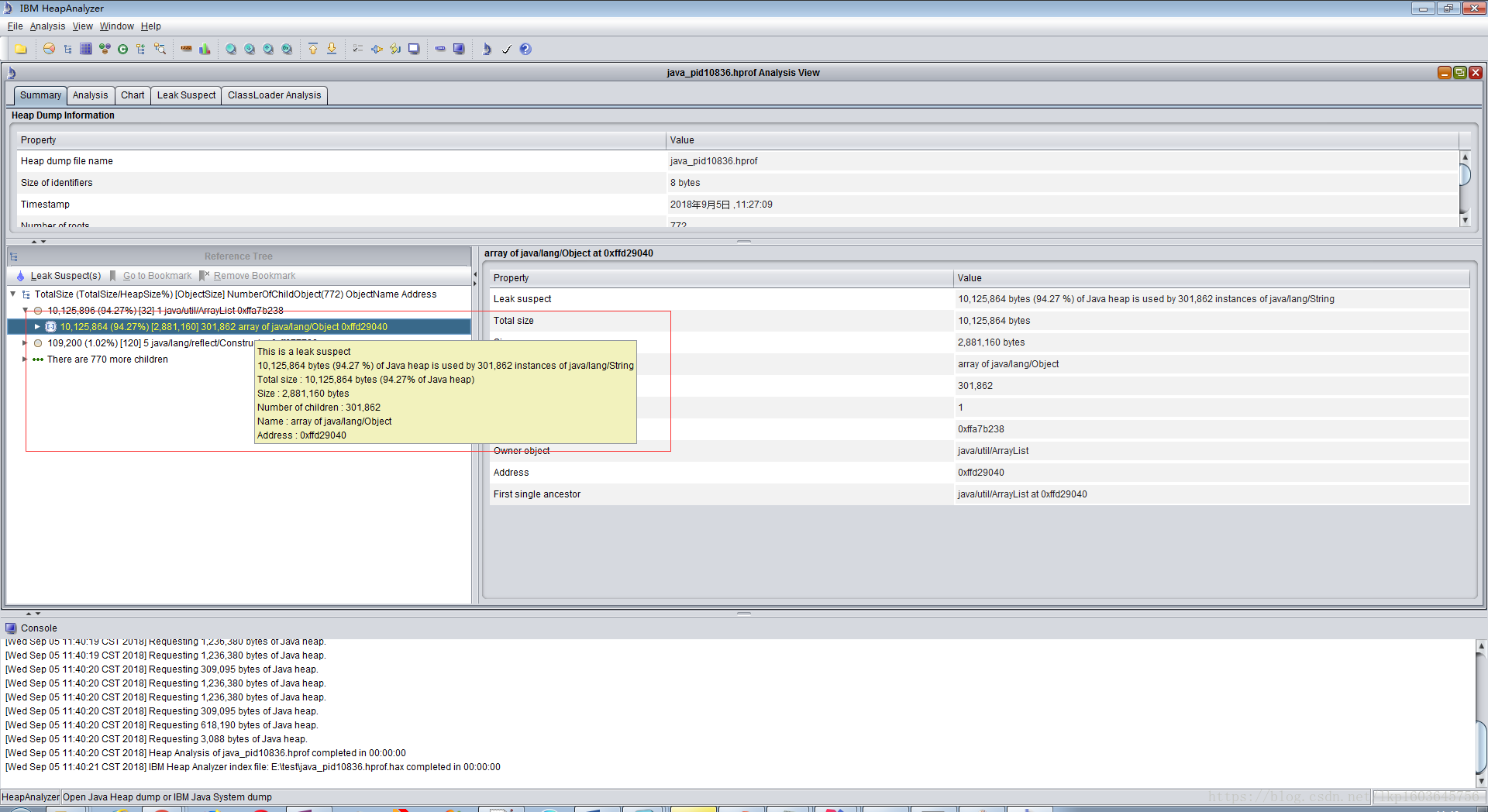1488x812 pixels.
Task: Click the divider arrows above the Console
Action: click(33, 613)
